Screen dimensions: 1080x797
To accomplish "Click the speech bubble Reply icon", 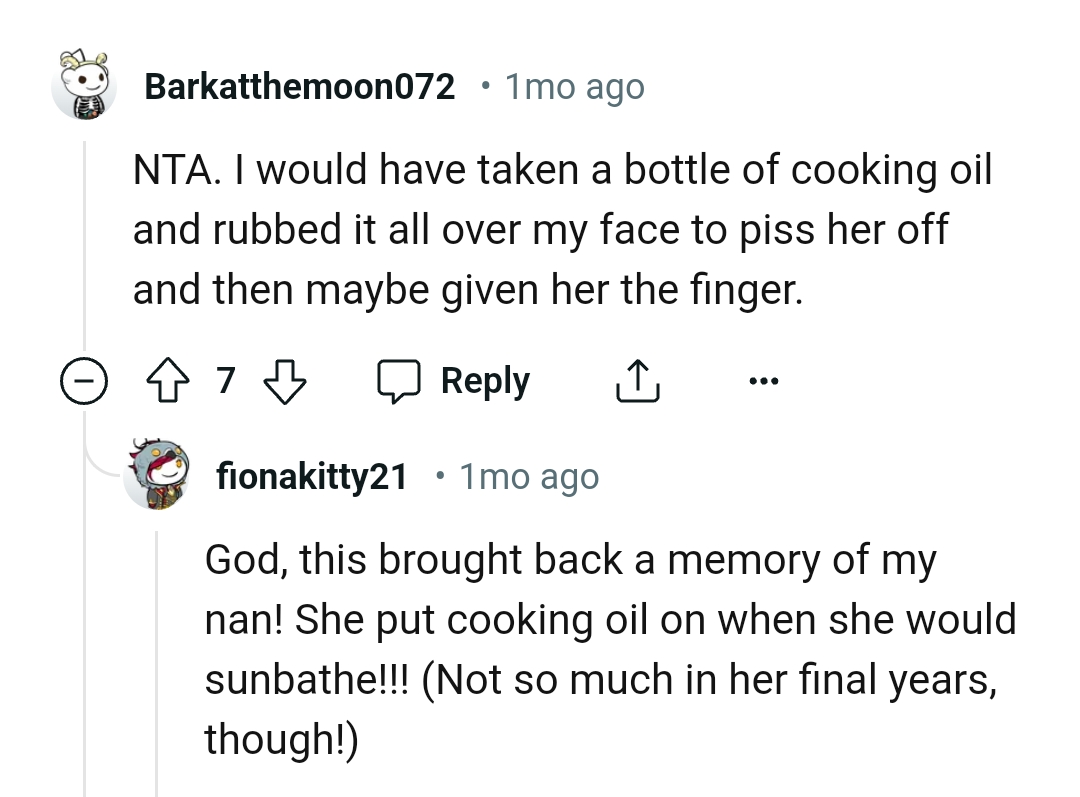I will coord(401,380).
